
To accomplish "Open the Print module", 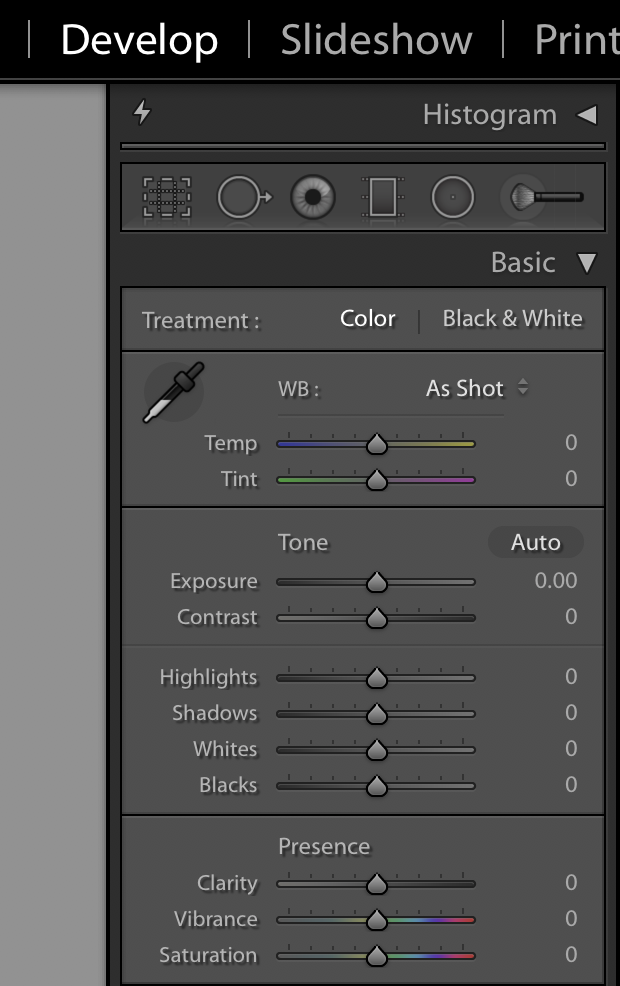I will pos(576,40).
